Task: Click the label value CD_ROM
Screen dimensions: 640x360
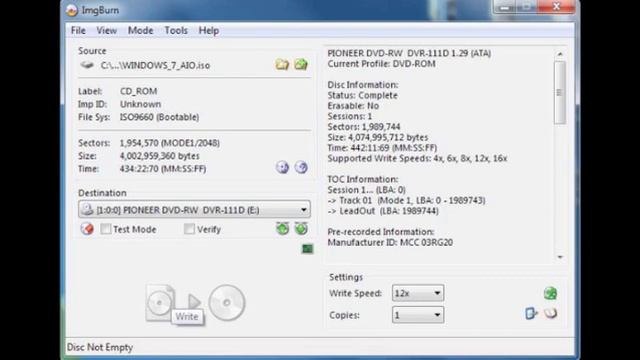Action: [138, 91]
